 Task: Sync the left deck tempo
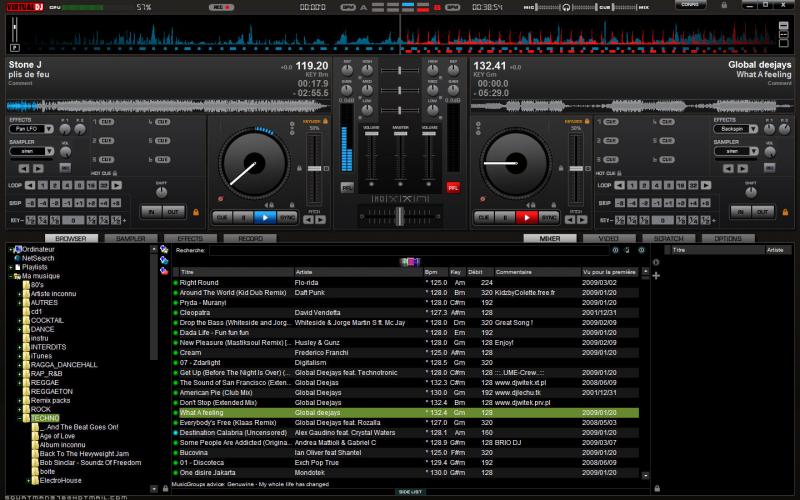pos(287,217)
